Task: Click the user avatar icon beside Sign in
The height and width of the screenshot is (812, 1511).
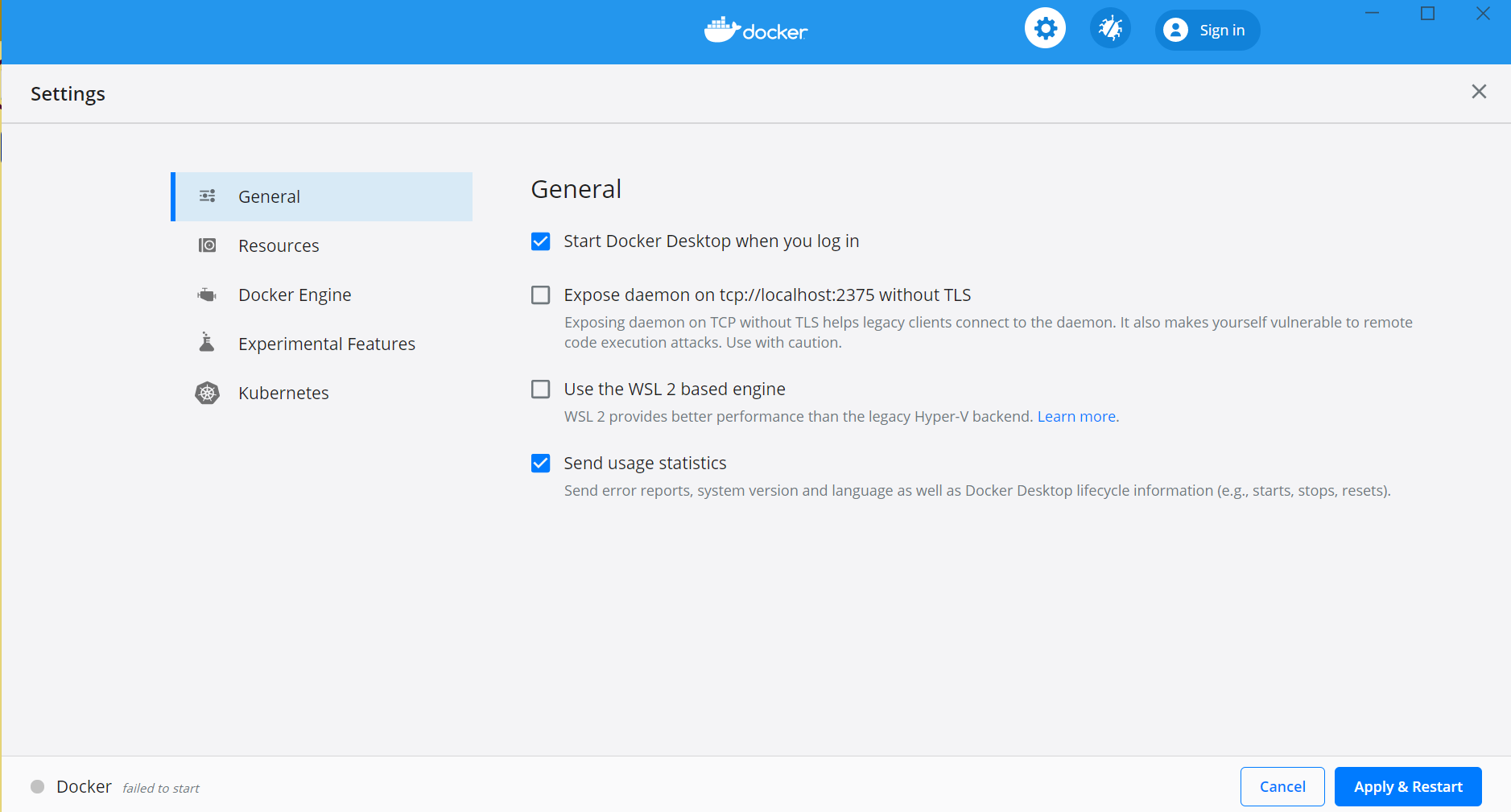Action: pyautogui.click(x=1175, y=30)
